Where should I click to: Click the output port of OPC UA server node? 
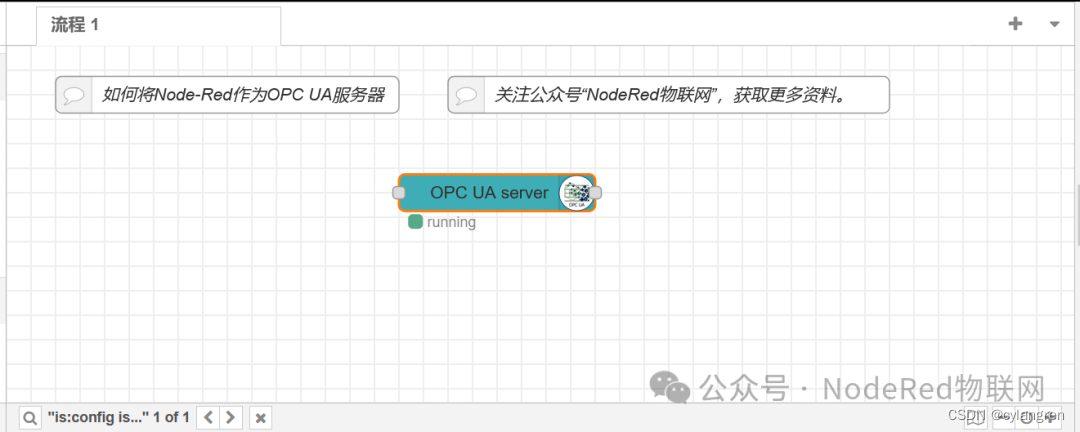[596, 193]
